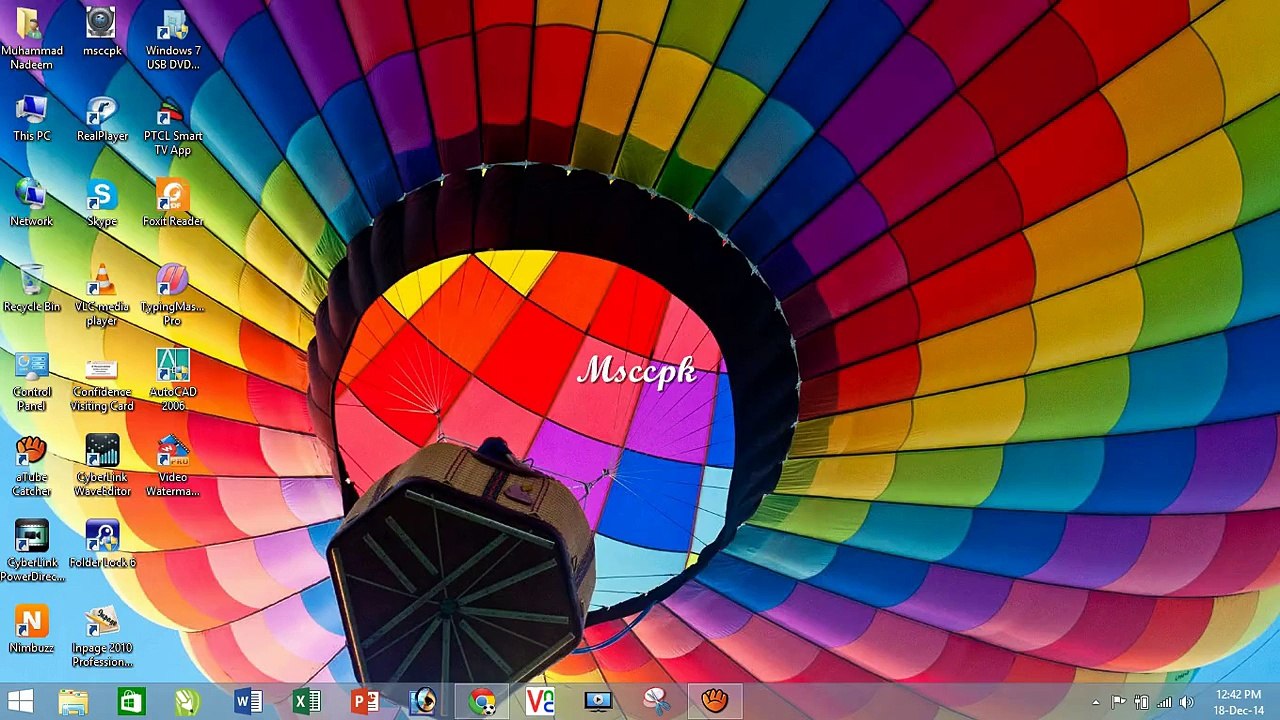Open the VNC taskbar icon
Screen dimensions: 1280x720
[540, 701]
